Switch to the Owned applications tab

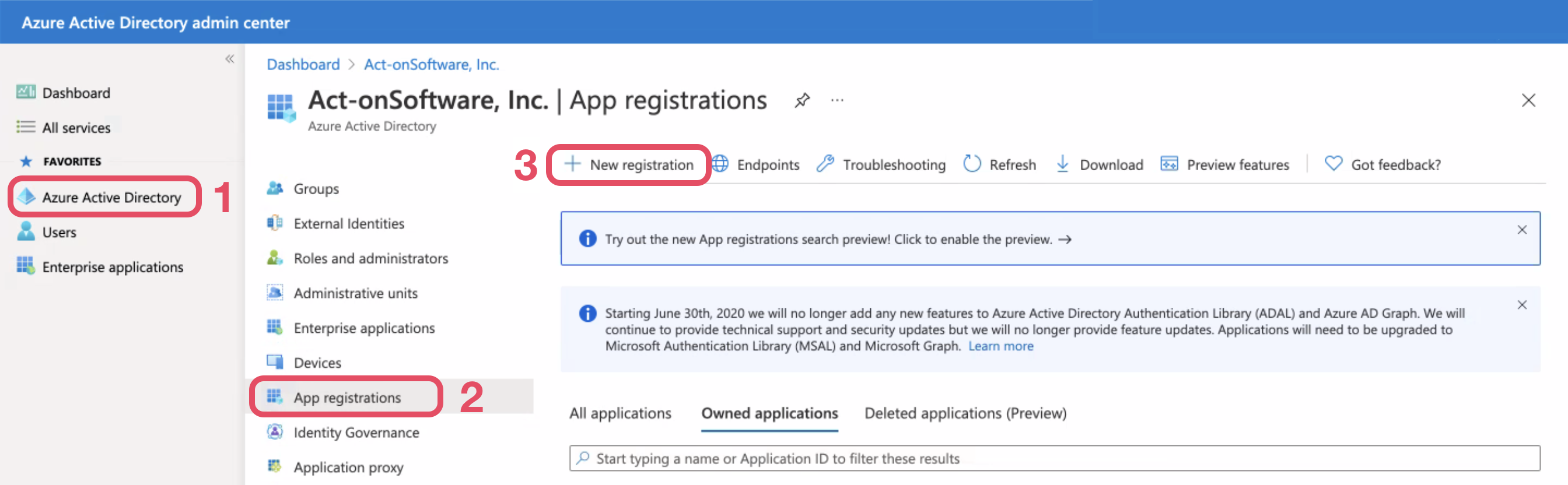(769, 413)
